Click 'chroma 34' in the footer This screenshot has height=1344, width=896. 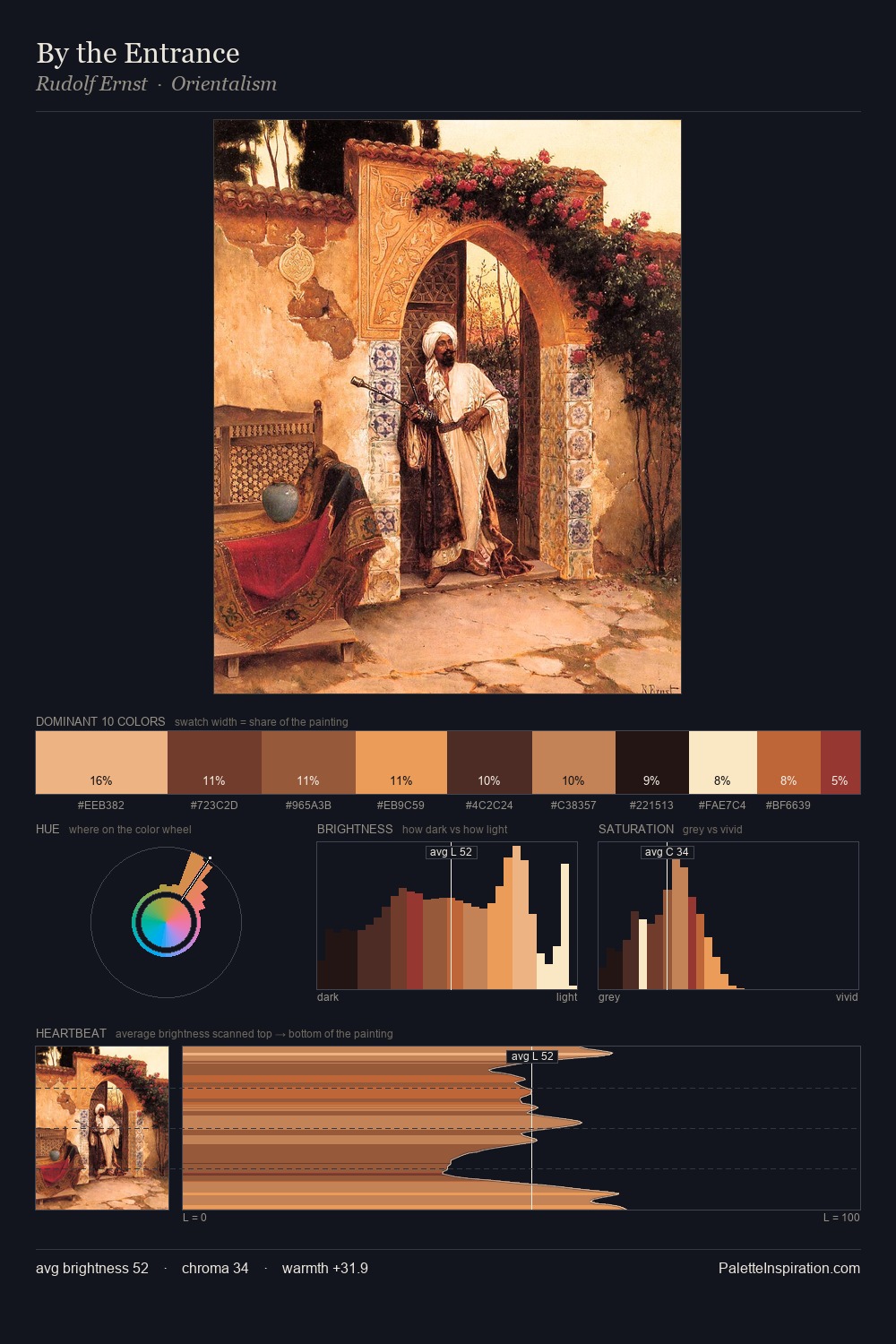(215, 1268)
